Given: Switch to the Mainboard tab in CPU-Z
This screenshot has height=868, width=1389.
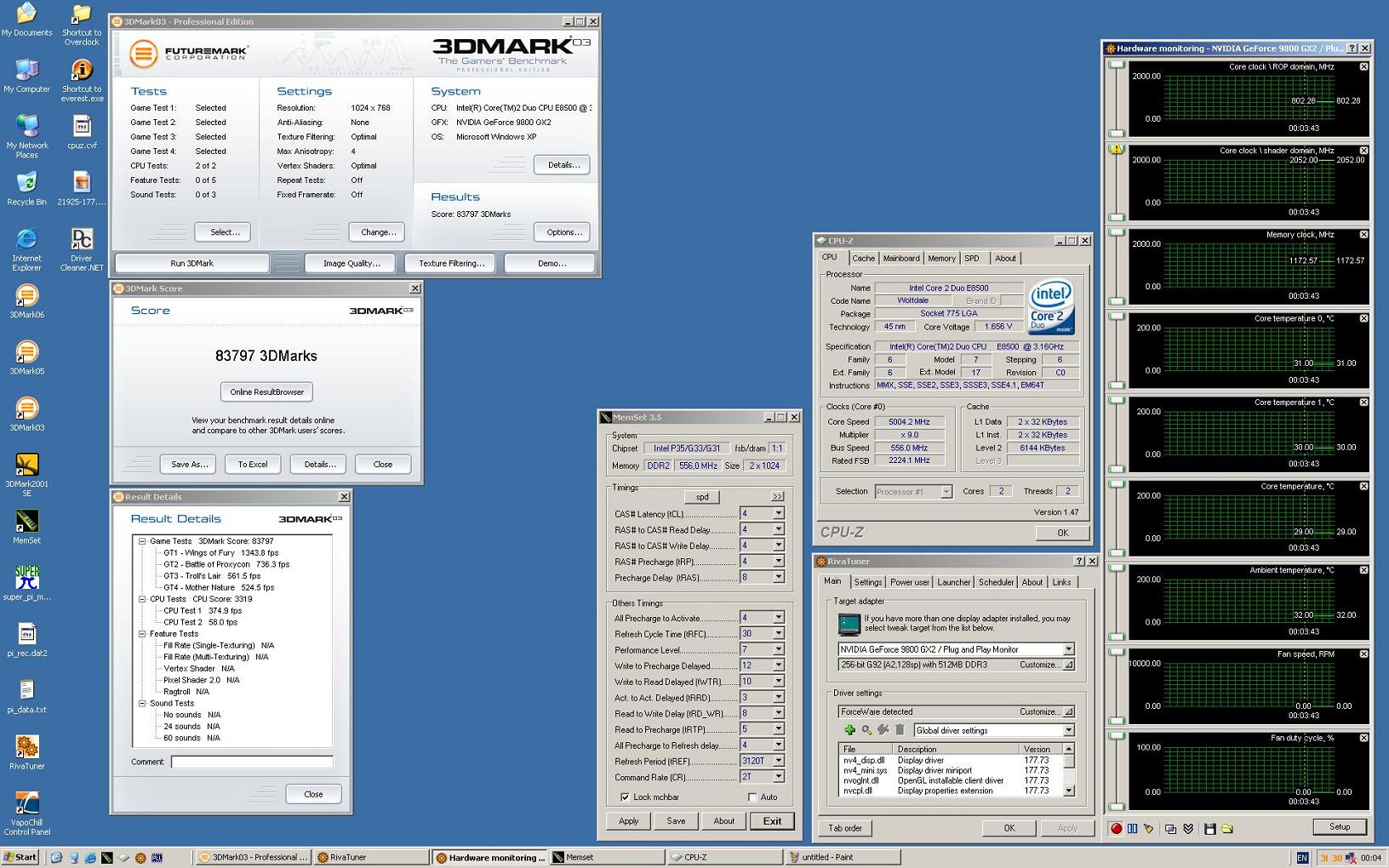Looking at the screenshot, I should (900, 259).
